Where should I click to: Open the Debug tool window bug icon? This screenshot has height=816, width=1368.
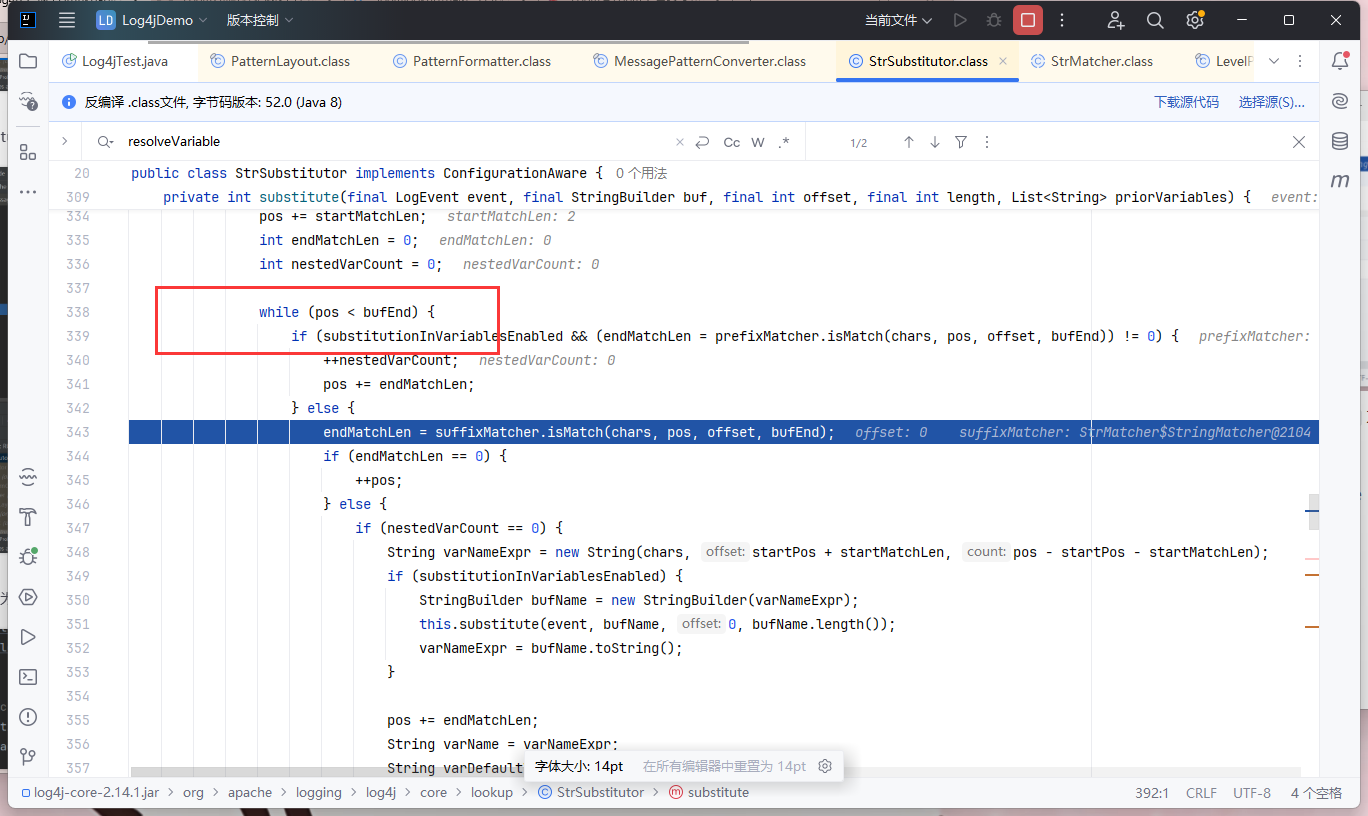tap(28, 557)
